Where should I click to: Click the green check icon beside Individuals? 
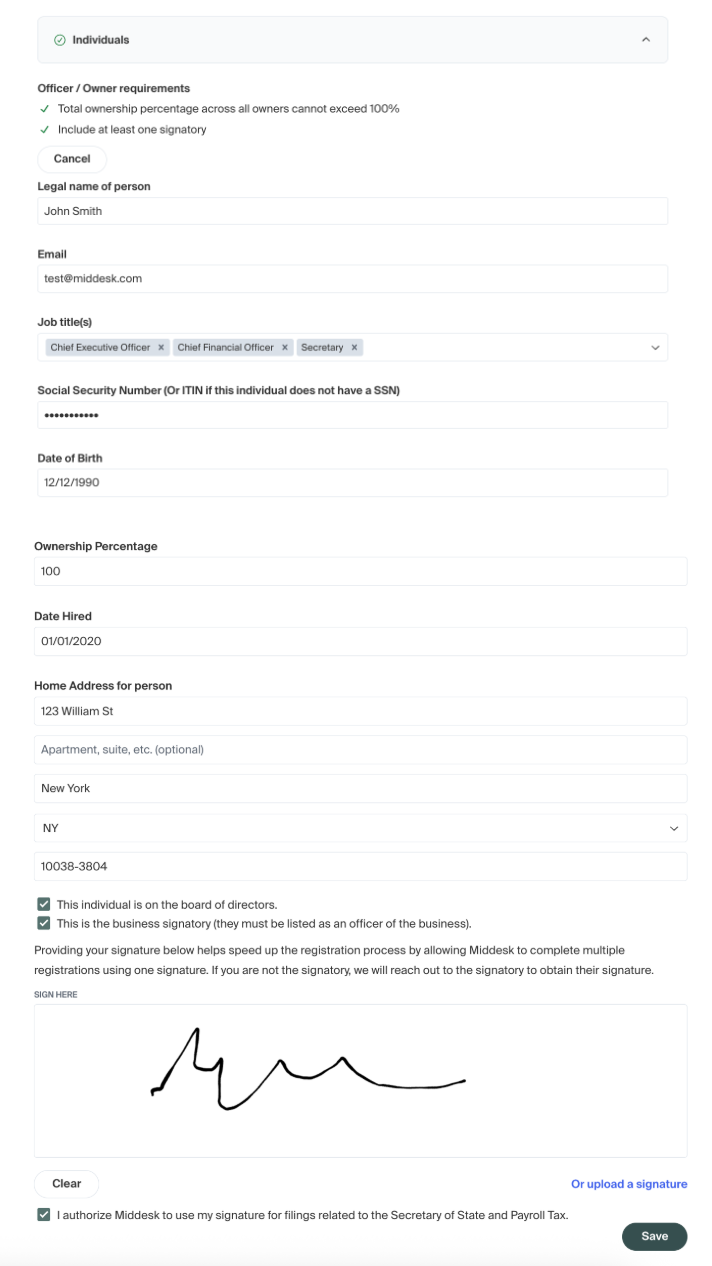[x=59, y=40]
